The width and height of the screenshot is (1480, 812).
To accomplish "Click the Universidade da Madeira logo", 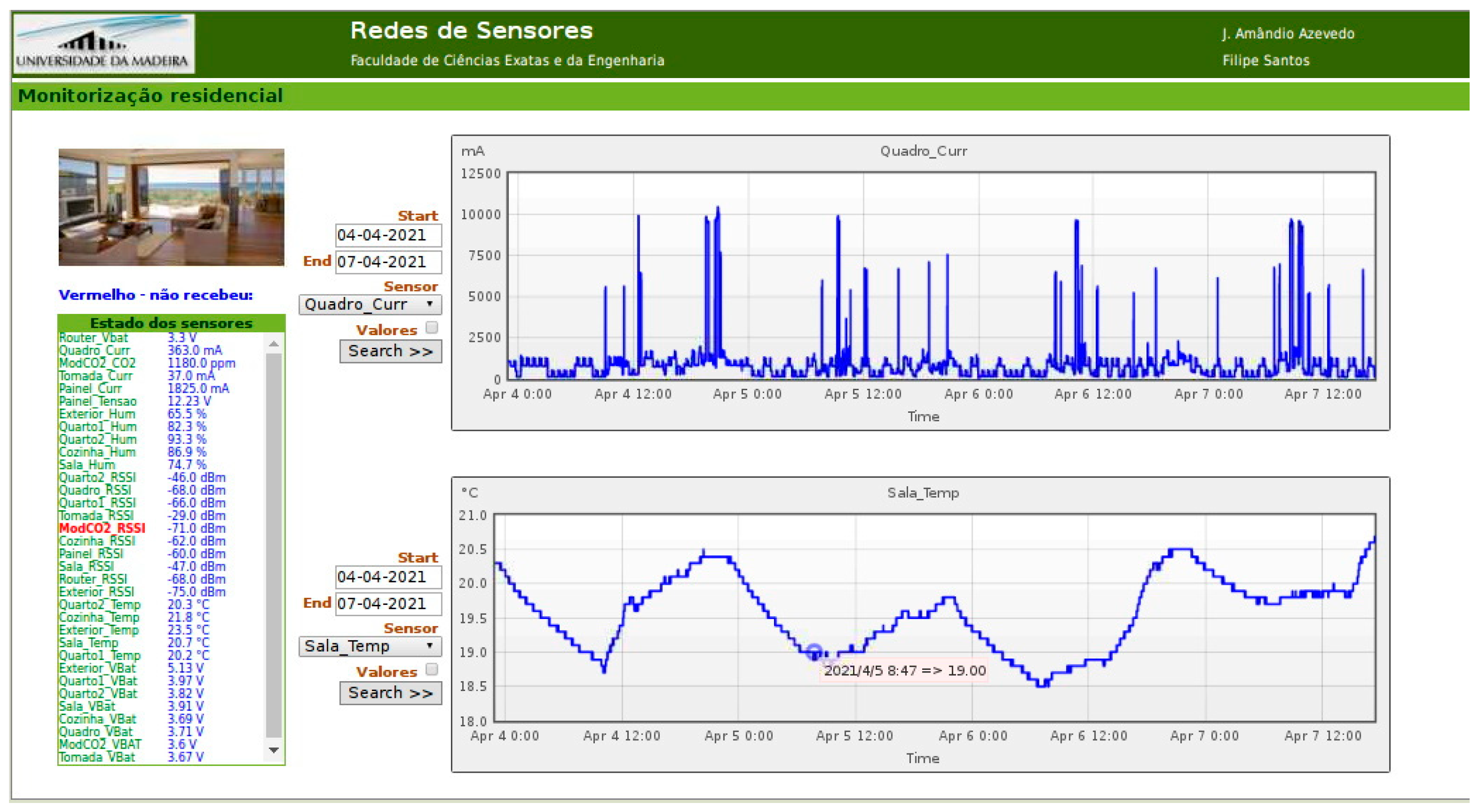I will click(x=103, y=44).
